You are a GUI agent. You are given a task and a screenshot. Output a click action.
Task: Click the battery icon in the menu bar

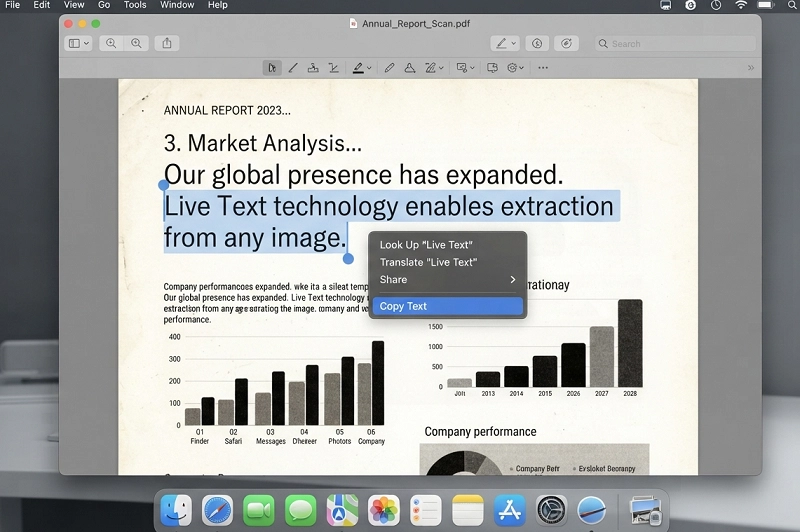pyautogui.click(x=765, y=5)
